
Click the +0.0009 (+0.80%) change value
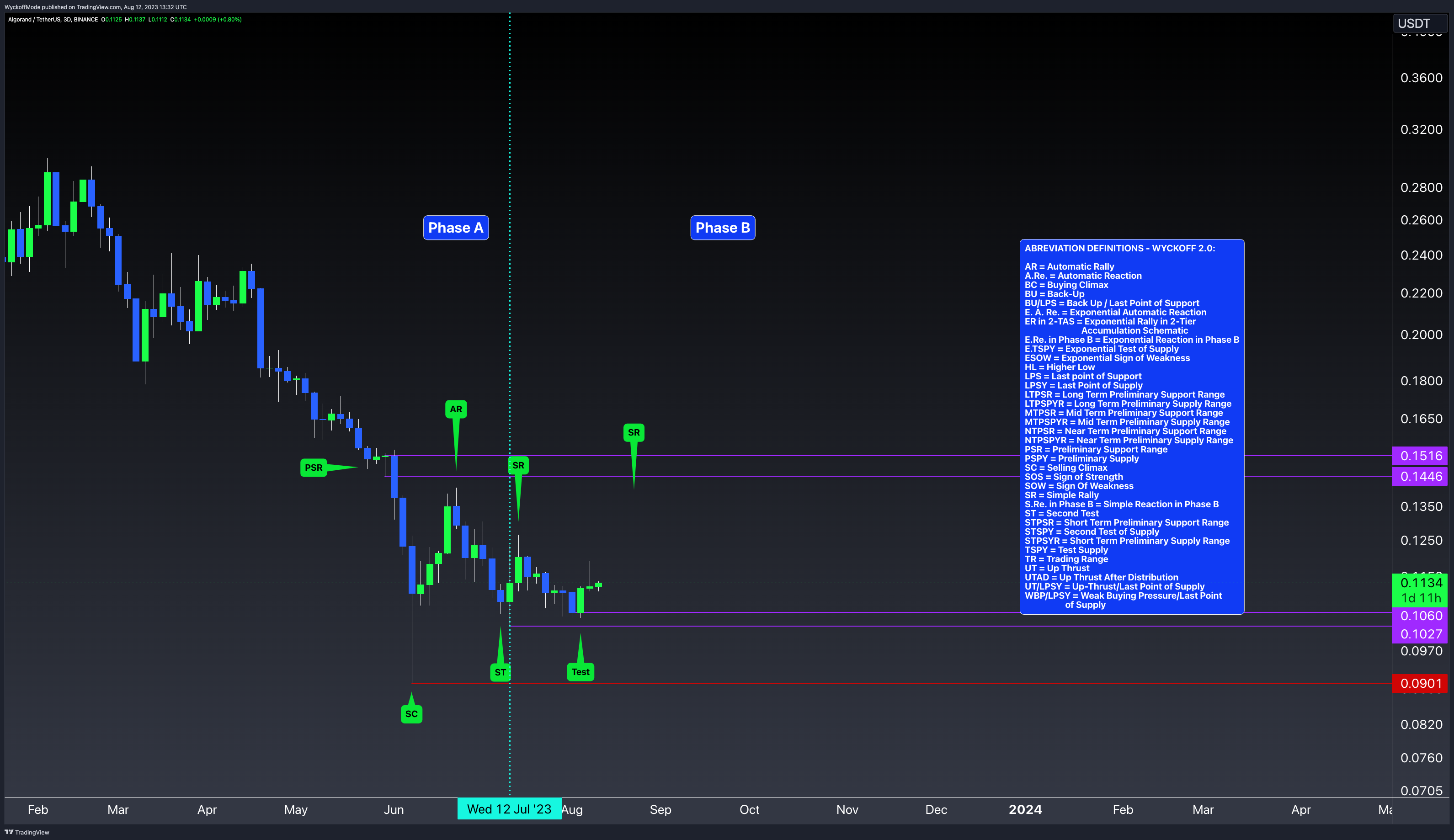point(218,20)
